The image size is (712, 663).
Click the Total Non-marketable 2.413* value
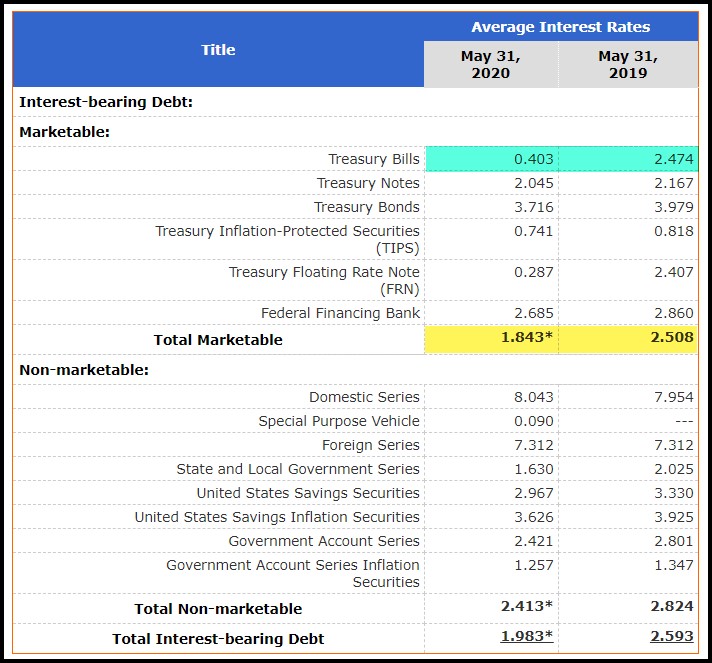click(527, 606)
